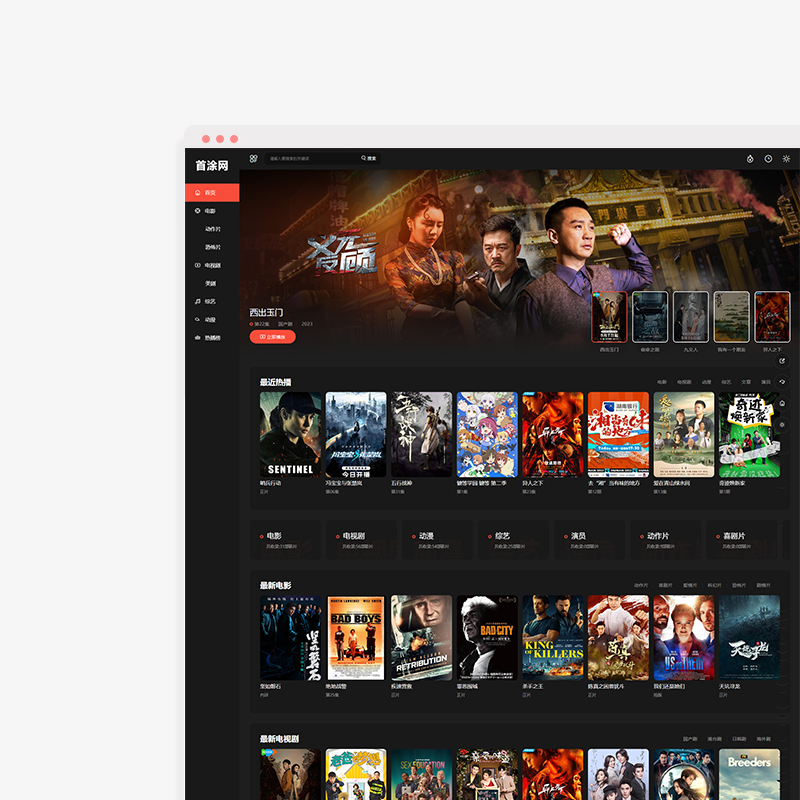The height and width of the screenshot is (800, 800).
Task: Click the search magnifier button
Action: click(369, 158)
